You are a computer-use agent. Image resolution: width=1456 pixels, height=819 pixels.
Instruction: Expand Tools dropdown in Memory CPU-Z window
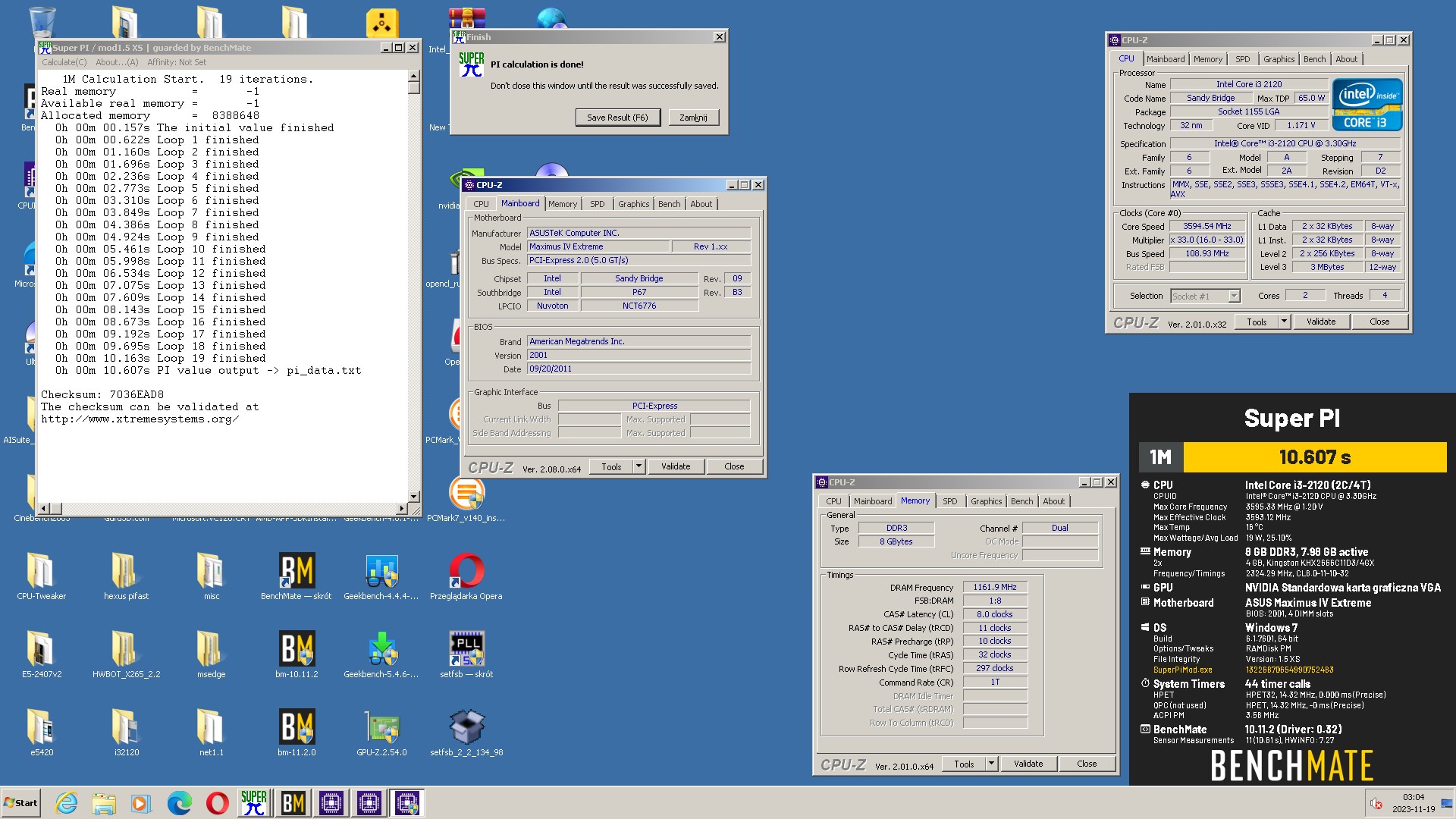click(991, 764)
